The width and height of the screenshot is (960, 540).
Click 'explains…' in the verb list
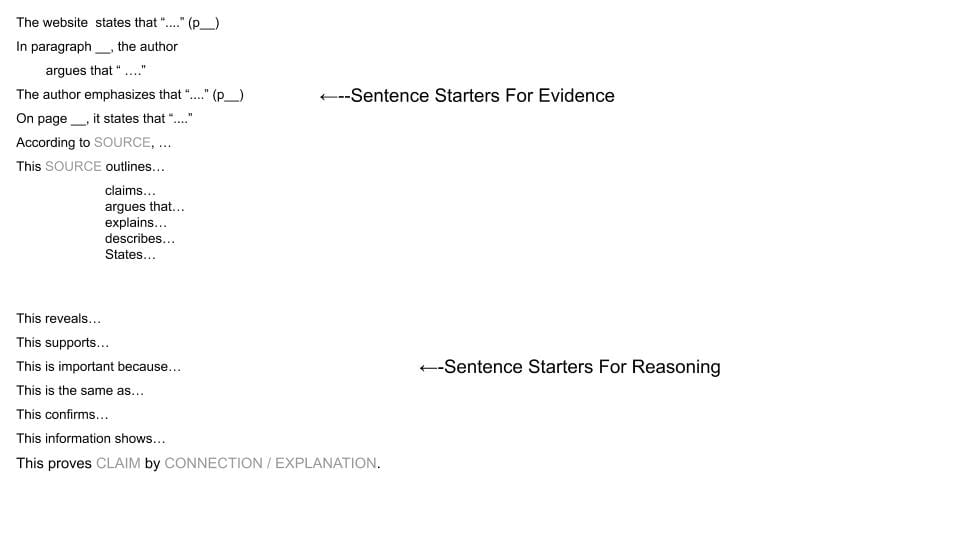click(135, 223)
